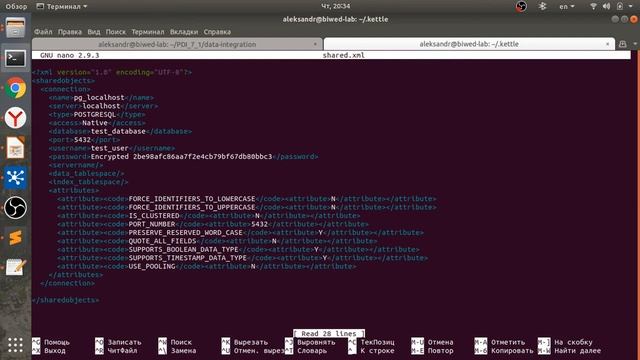Screen dimensions: 640x360
Task: Click the IS_CLUSTERED attribute code
Action: (154, 216)
